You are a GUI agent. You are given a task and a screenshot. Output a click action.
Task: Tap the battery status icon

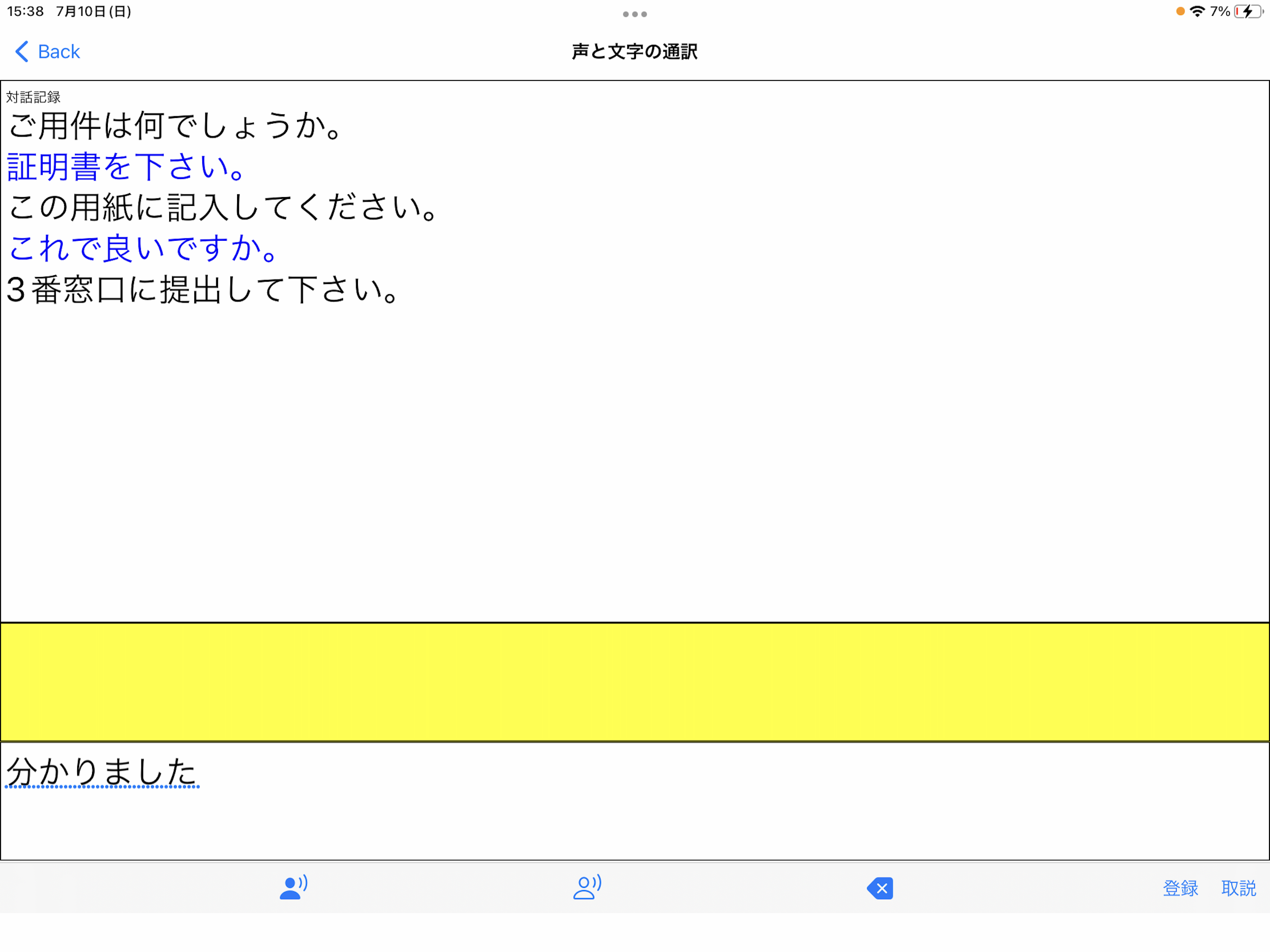[1248, 12]
